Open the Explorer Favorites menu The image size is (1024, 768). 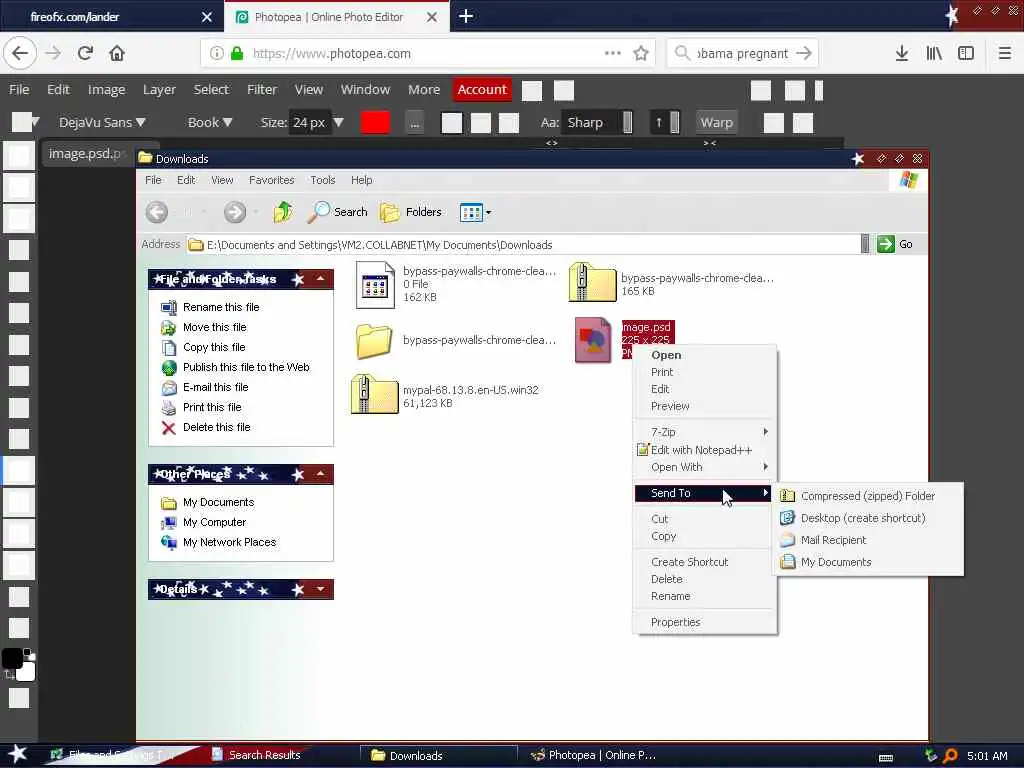271,180
